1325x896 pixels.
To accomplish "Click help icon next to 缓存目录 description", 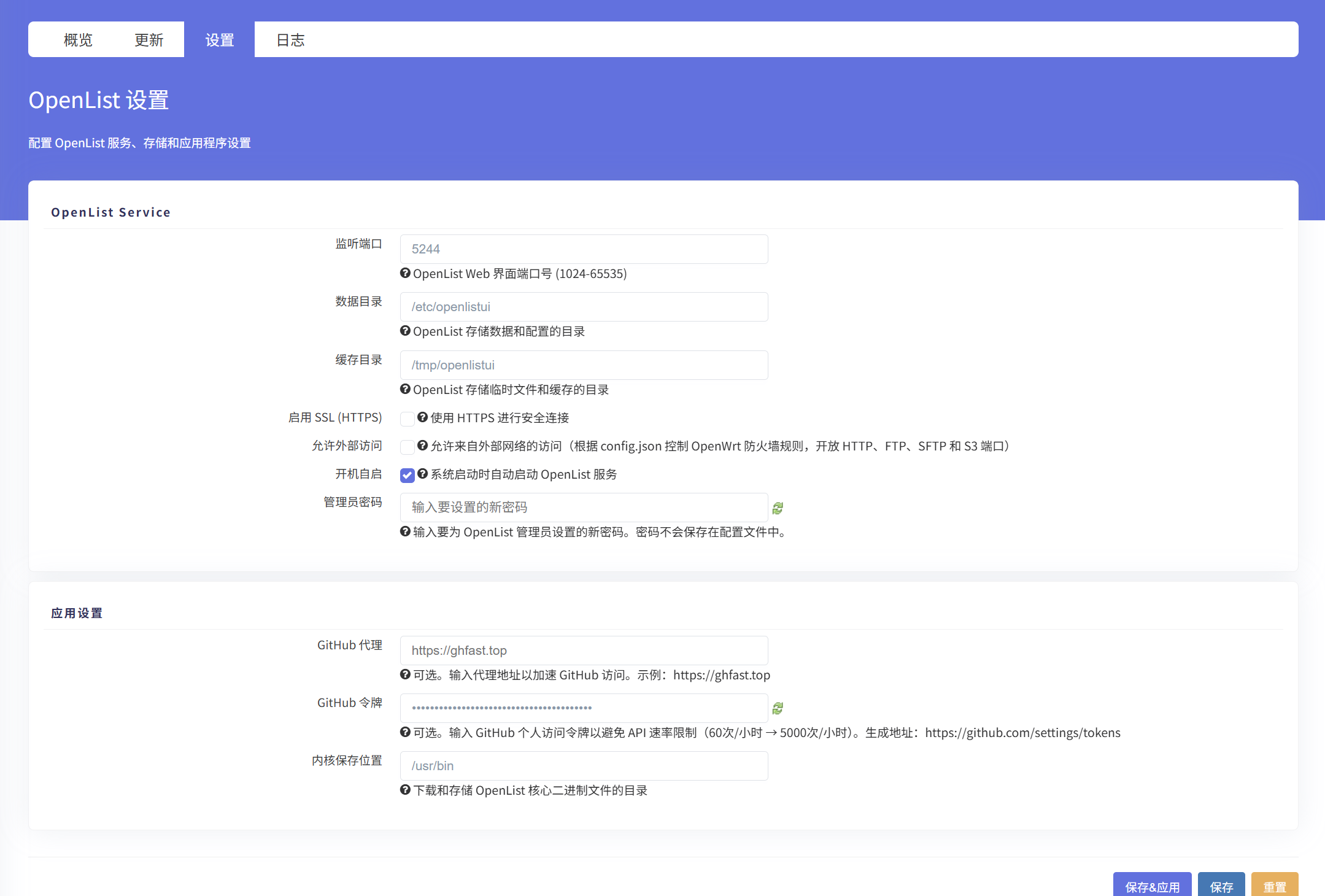I will (405, 389).
